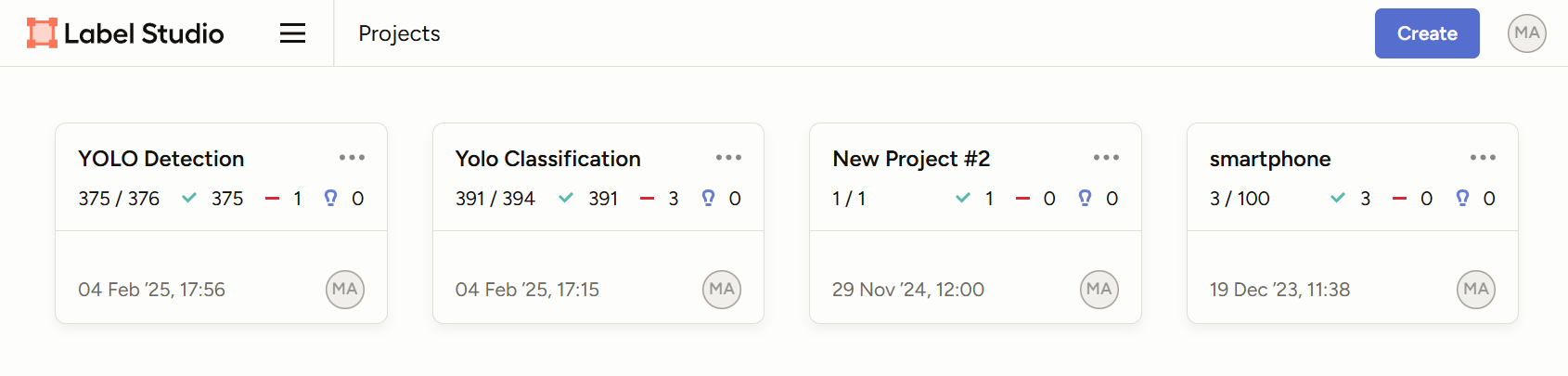Click MA avatar on YOLO Detection card
The image size is (1568, 376).
pyautogui.click(x=345, y=290)
